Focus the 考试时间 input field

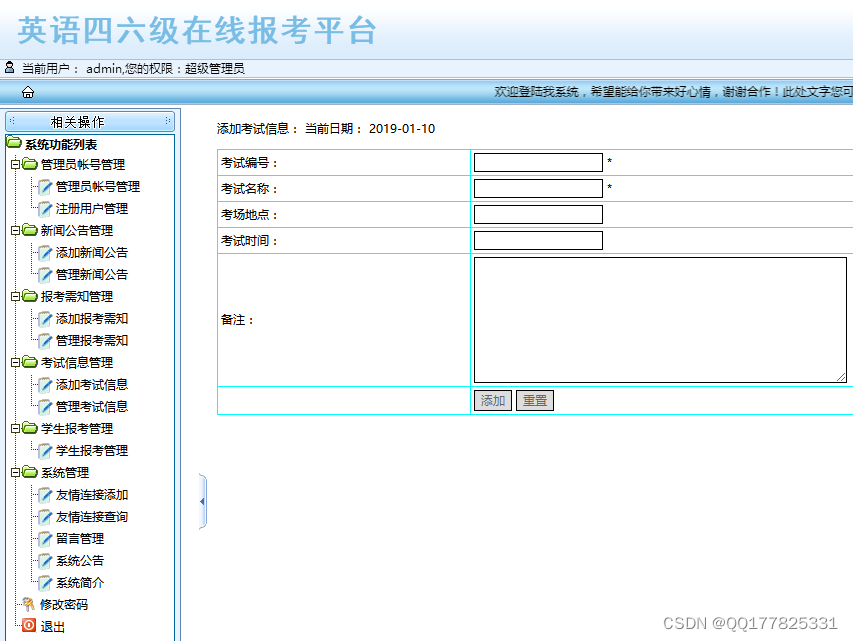click(x=538, y=241)
